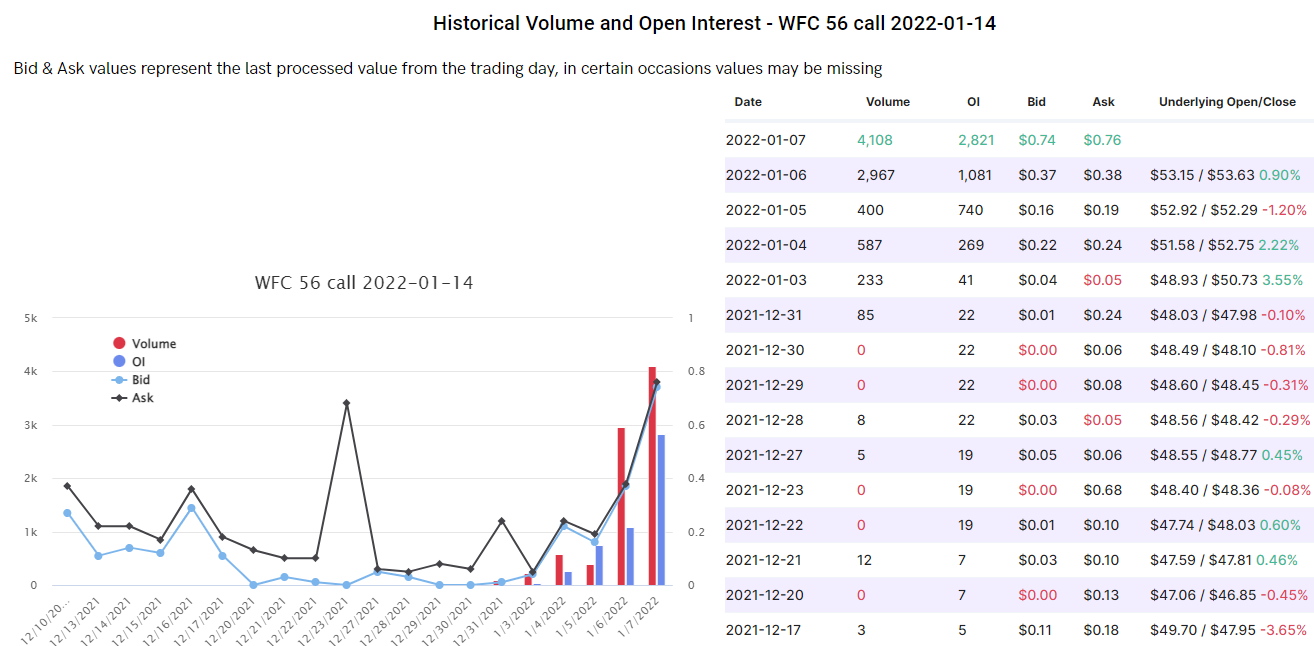
Task: Select the 2021-12-21 date cell
Action: point(766,560)
